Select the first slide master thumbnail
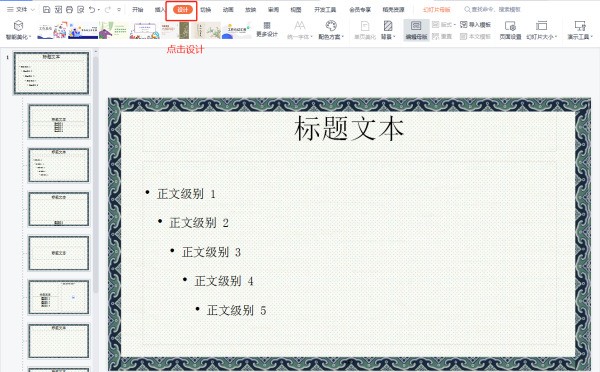Viewport: 600px width, 372px height. point(51,73)
